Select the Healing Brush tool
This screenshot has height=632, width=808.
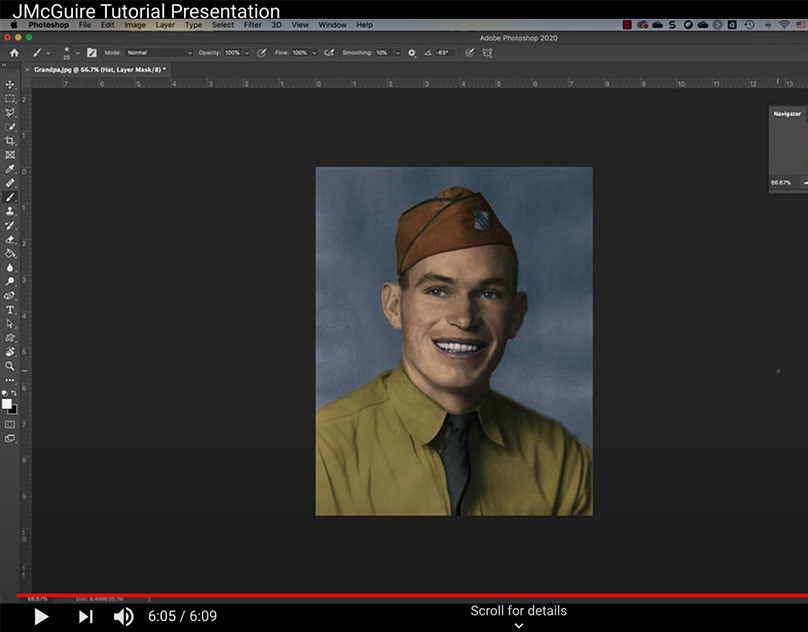(x=10, y=183)
